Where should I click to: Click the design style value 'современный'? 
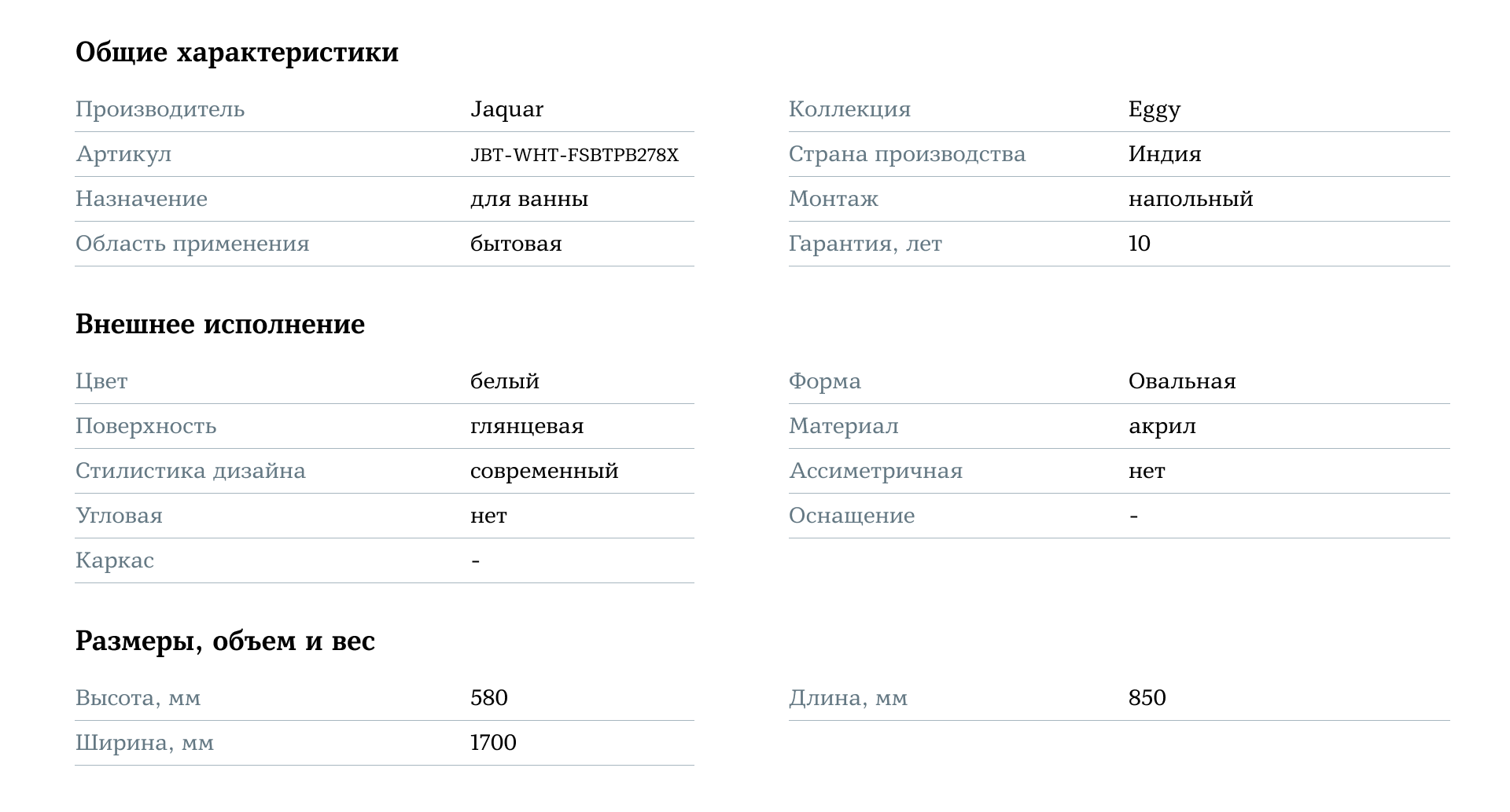click(543, 471)
